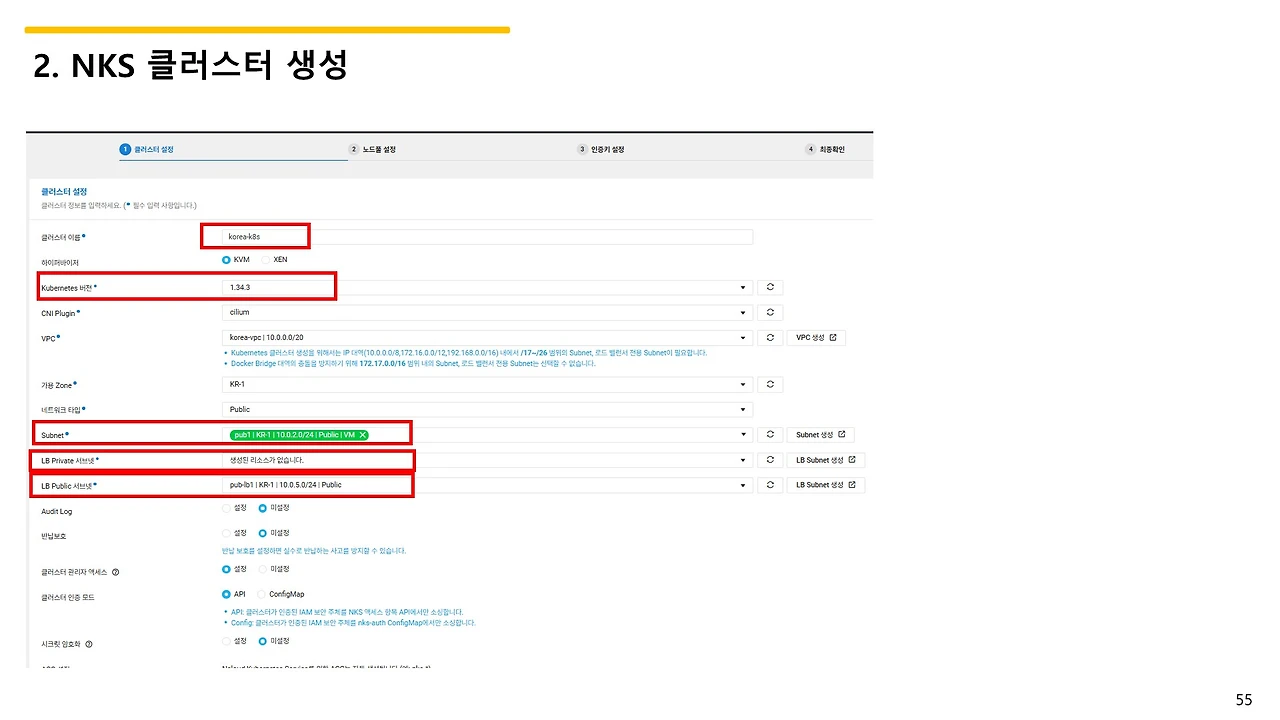Open the 가용 Zone dropdown showing KR-1

click(x=486, y=384)
